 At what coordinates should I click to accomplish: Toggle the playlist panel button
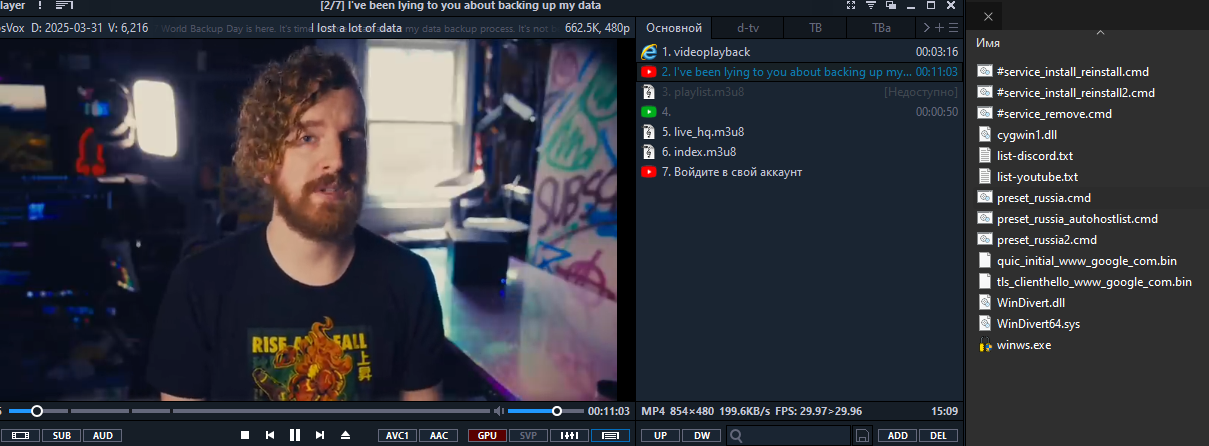609,435
